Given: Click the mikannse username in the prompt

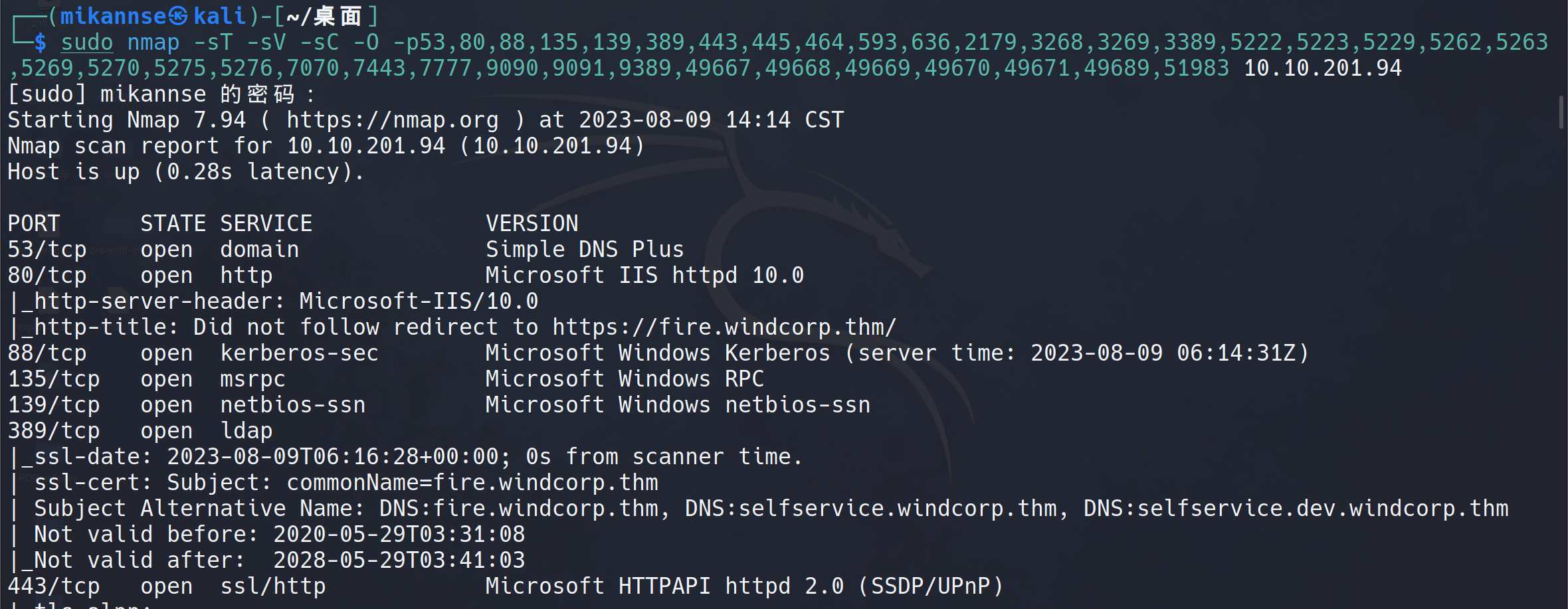Looking at the screenshot, I should [113, 16].
